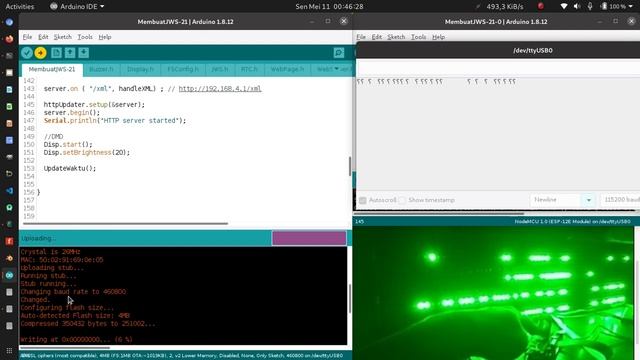640x360 pixels.
Task: Open Sketch menu in MembuatJWS-21-0 window
Action: point(396,37)
